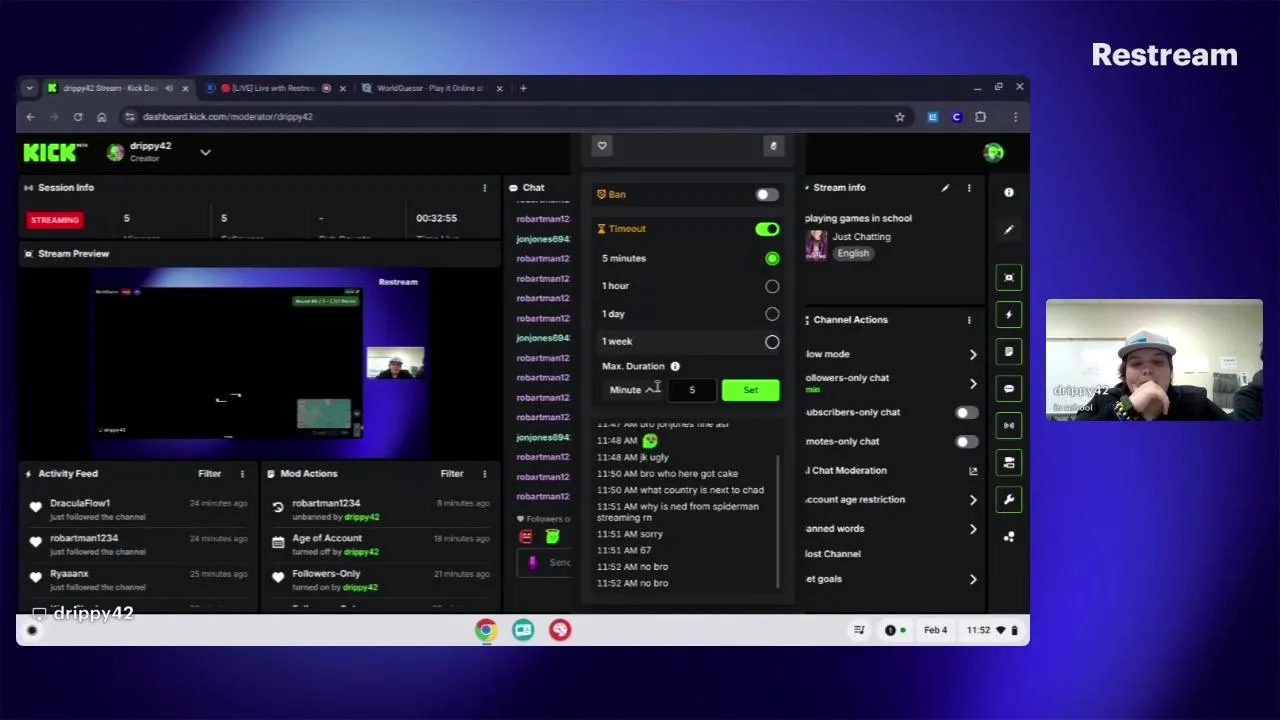This screenshot has height=720, width=1280.
Task: Click the wrench tools sidebar icon
Action: [1009, 500]
